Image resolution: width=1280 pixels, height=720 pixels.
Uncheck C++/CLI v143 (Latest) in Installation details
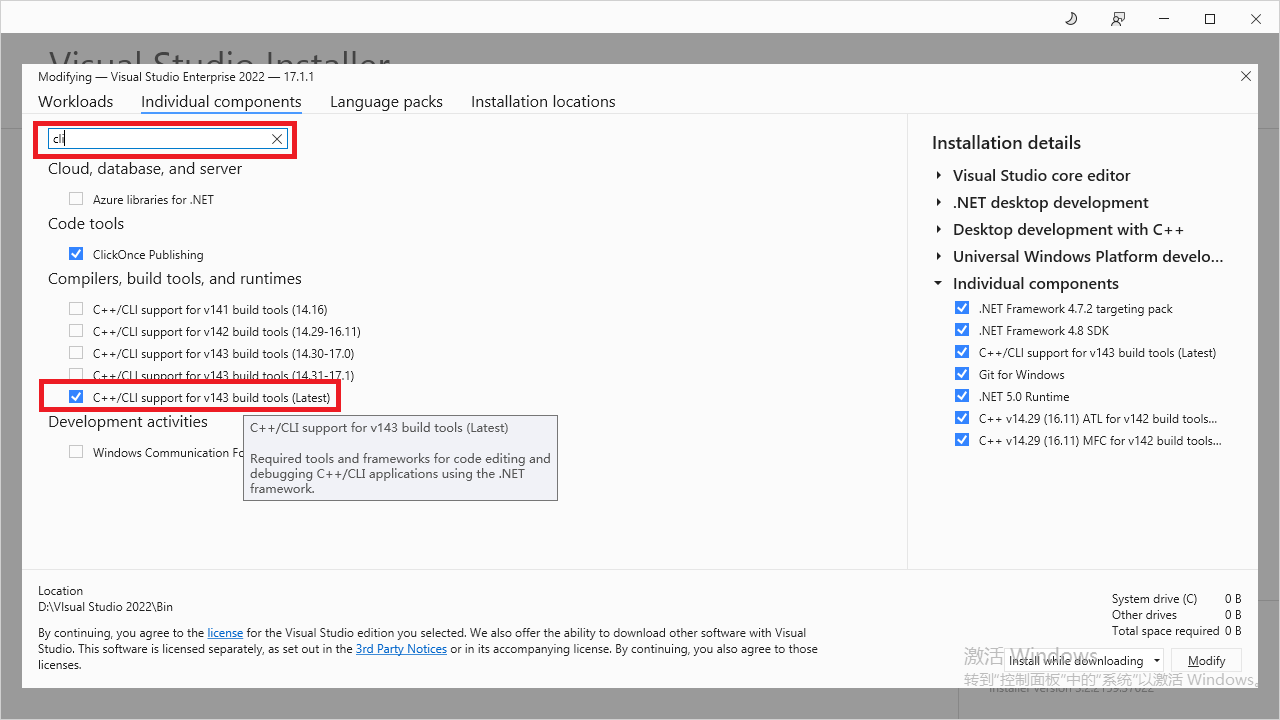coord(962,352)
